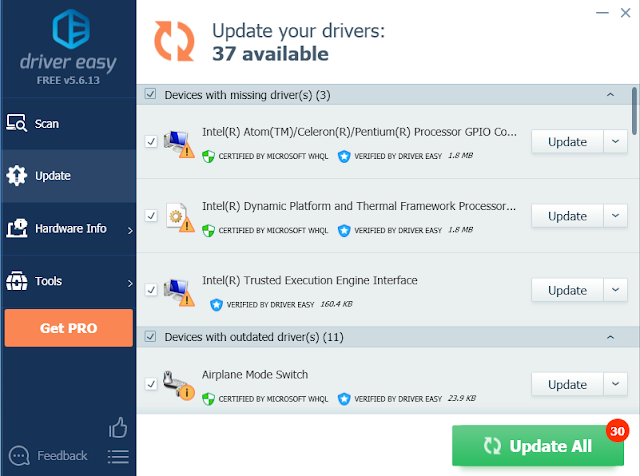The width and height of the screenshot is (640, 476).
Task: Click the '23.9 KB' file size text
Action: (x=462, y=398)
